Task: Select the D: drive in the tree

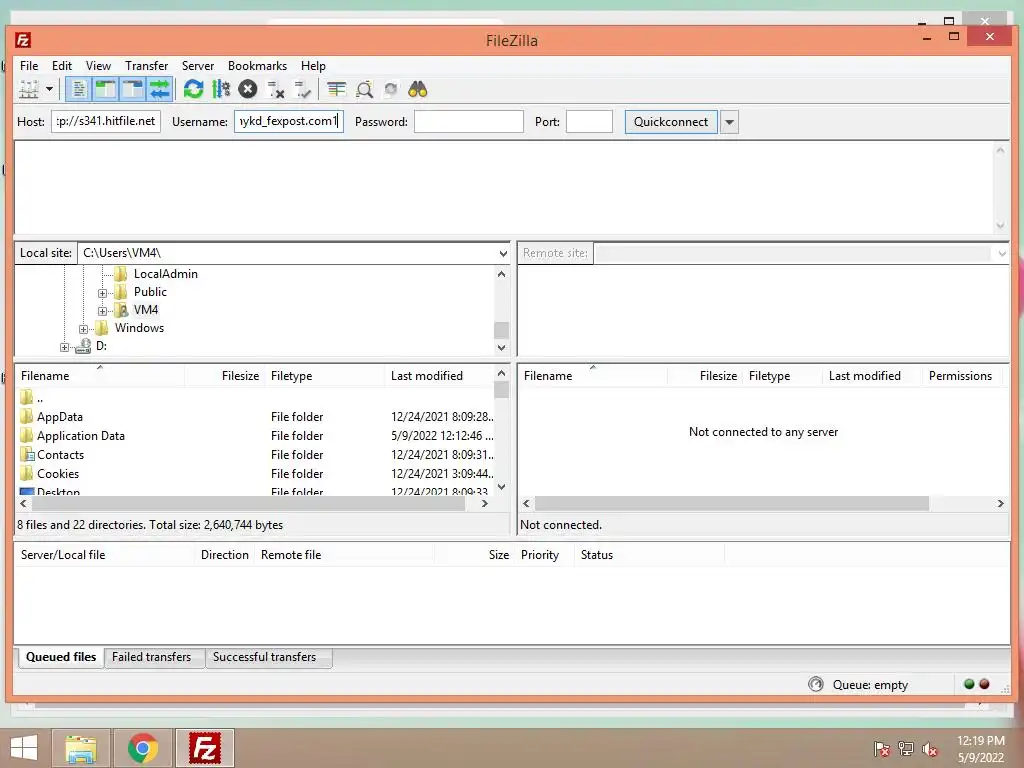Action: click(x=101, y=345)
